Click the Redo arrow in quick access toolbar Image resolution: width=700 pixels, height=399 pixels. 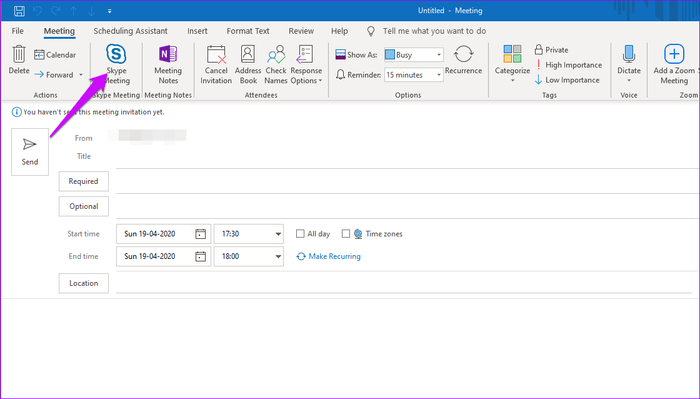click(x=56, y=11)
